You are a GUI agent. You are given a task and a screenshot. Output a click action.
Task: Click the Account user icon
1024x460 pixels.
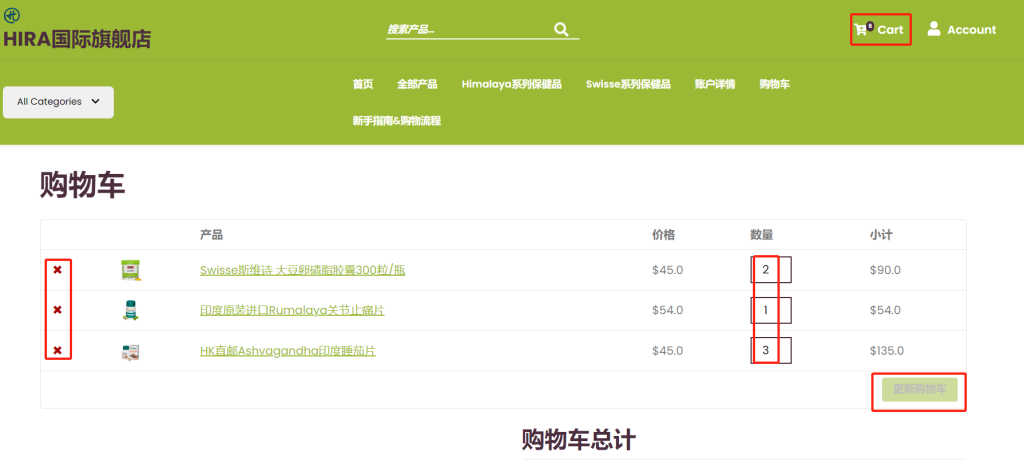934,29
